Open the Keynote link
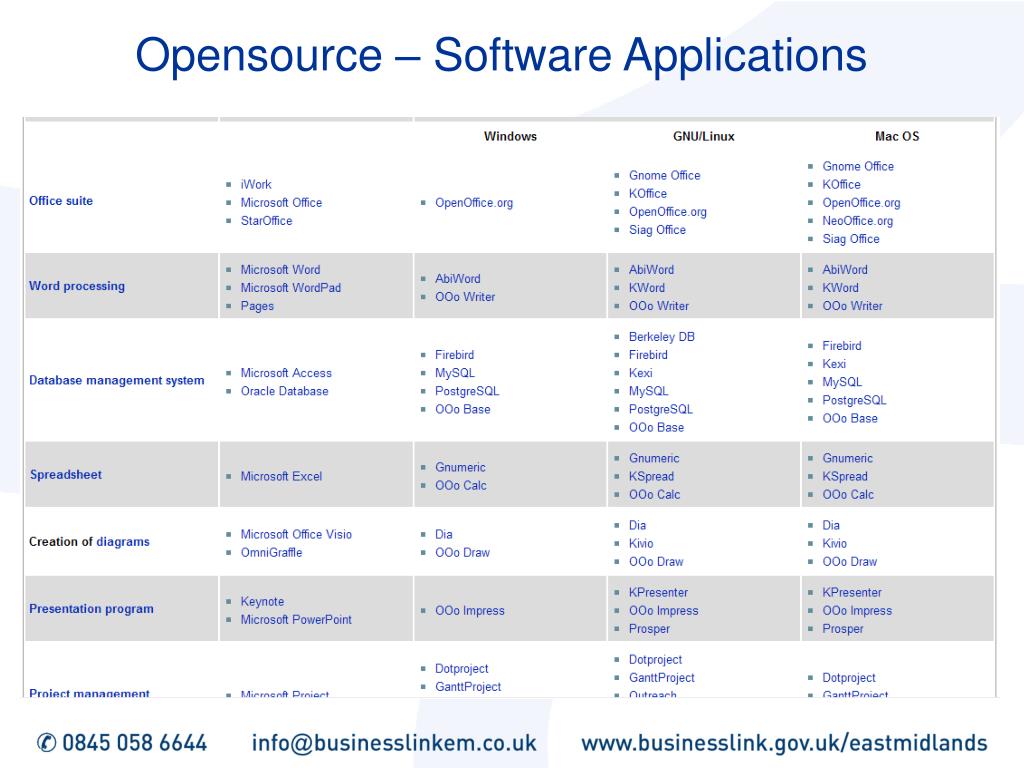 tap(262, 601)
